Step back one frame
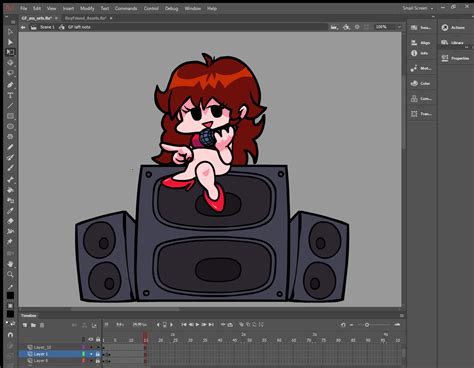The width and height of the screenshot is (474, 368). point(191,325)
